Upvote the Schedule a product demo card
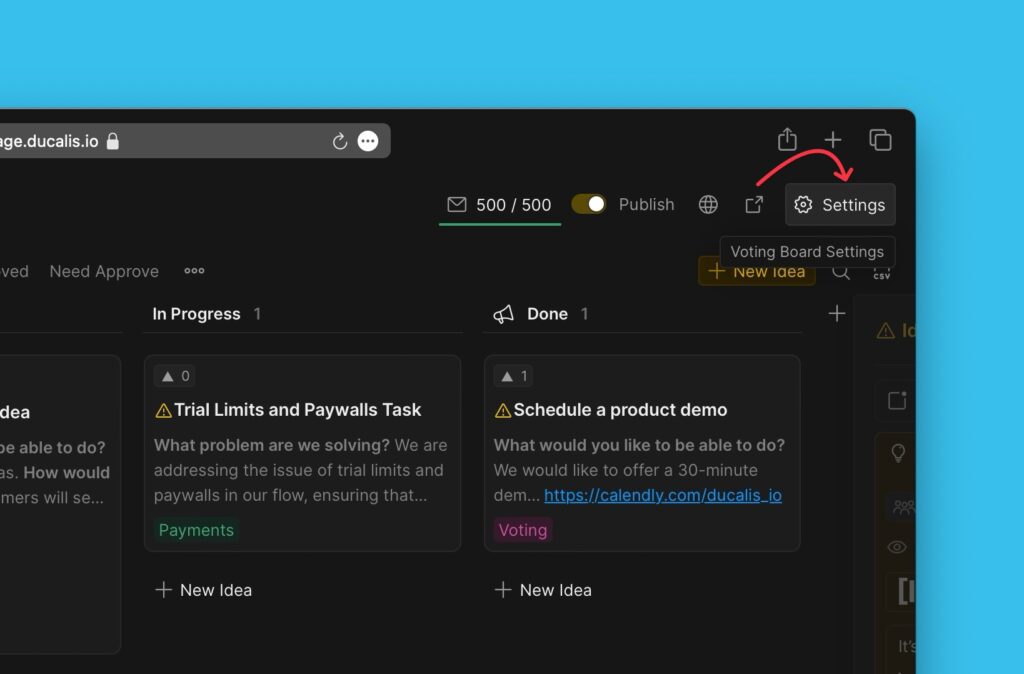This screenshot has width=1024, height=674. [x=513, y=376]
